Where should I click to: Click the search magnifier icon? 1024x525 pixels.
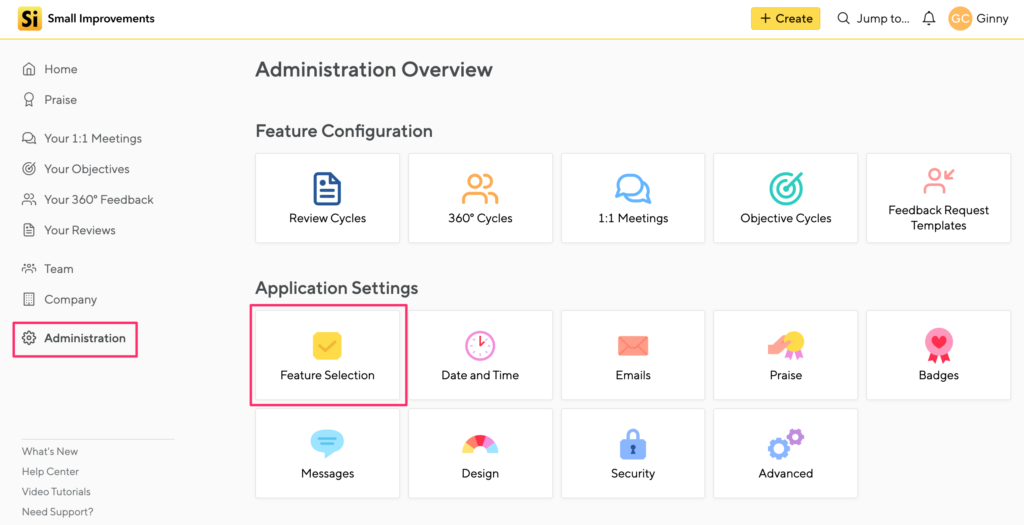click(x=844, y=18)
